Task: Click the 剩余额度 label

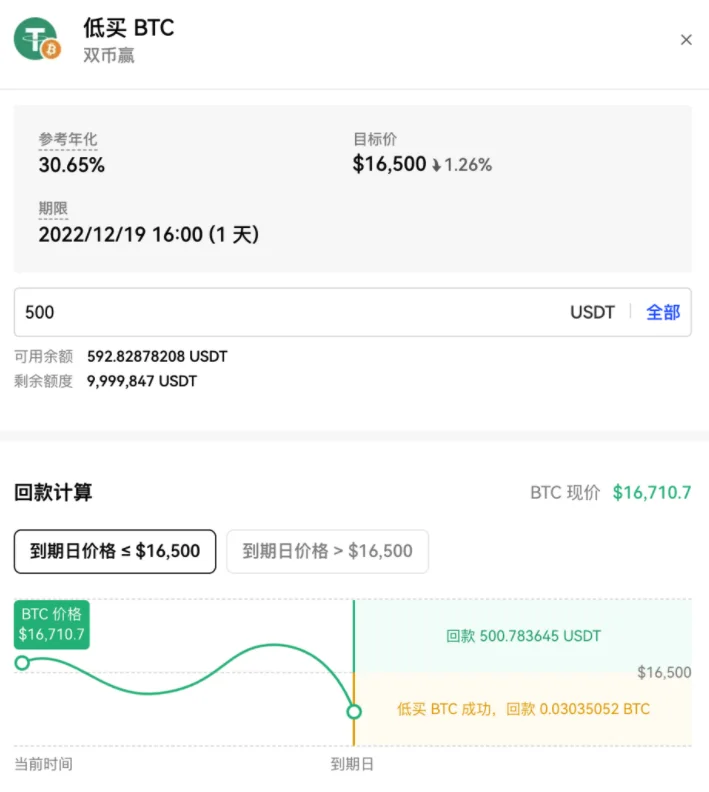Action: pos(43,381)
